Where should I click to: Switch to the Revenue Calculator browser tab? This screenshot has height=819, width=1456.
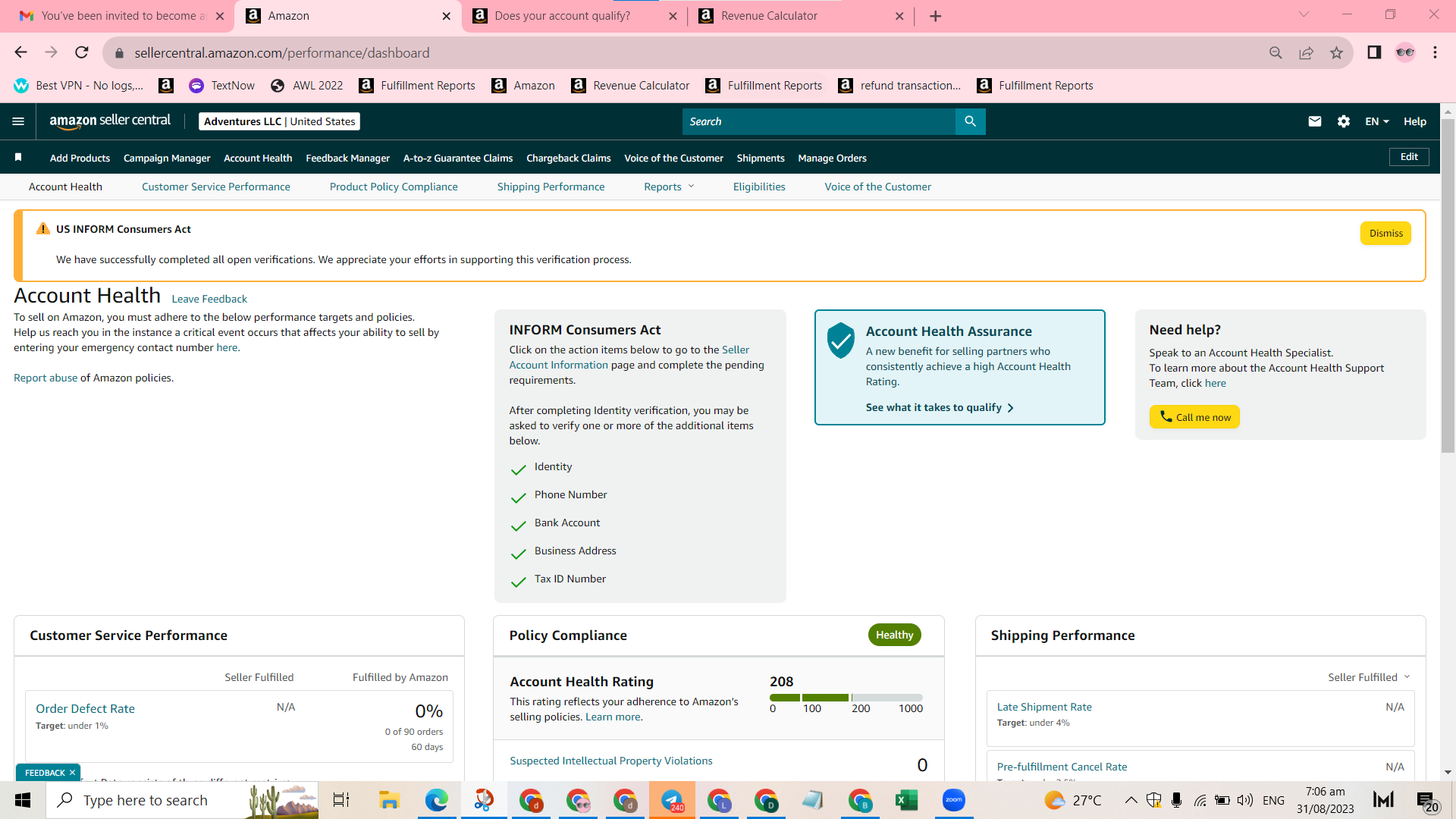click(801, 16)
